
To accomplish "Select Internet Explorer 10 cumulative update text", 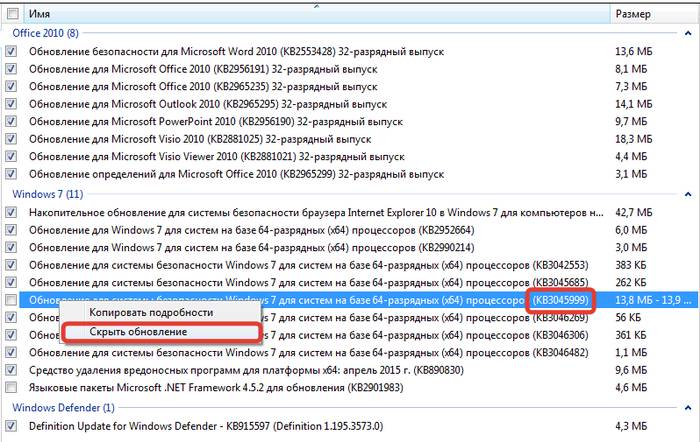I will pyautogui.click(x=316, y=213).
